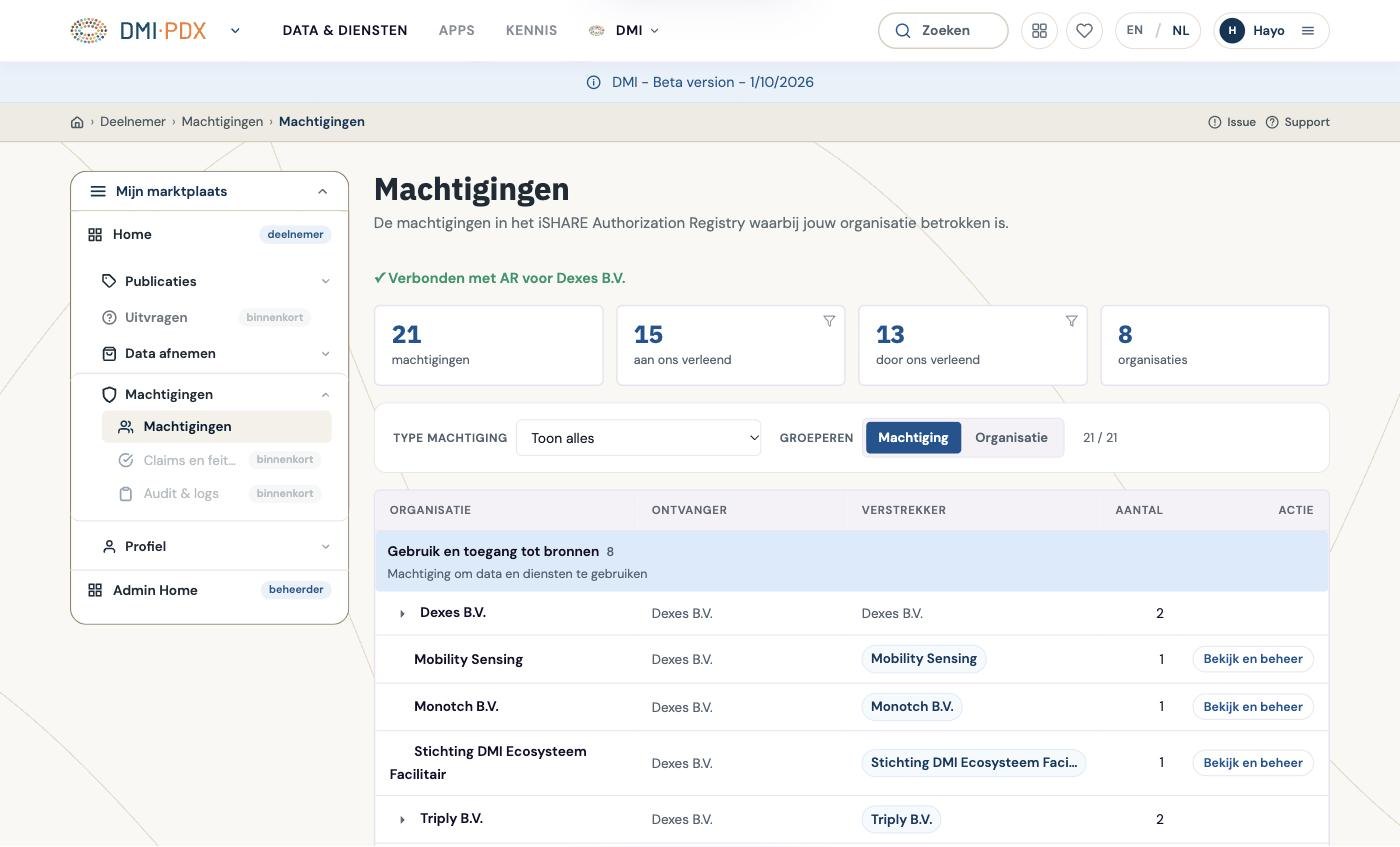This screenshot has height=847, width=1400.
Task: Click the search magnifier icon
Action: coord(903,30)
